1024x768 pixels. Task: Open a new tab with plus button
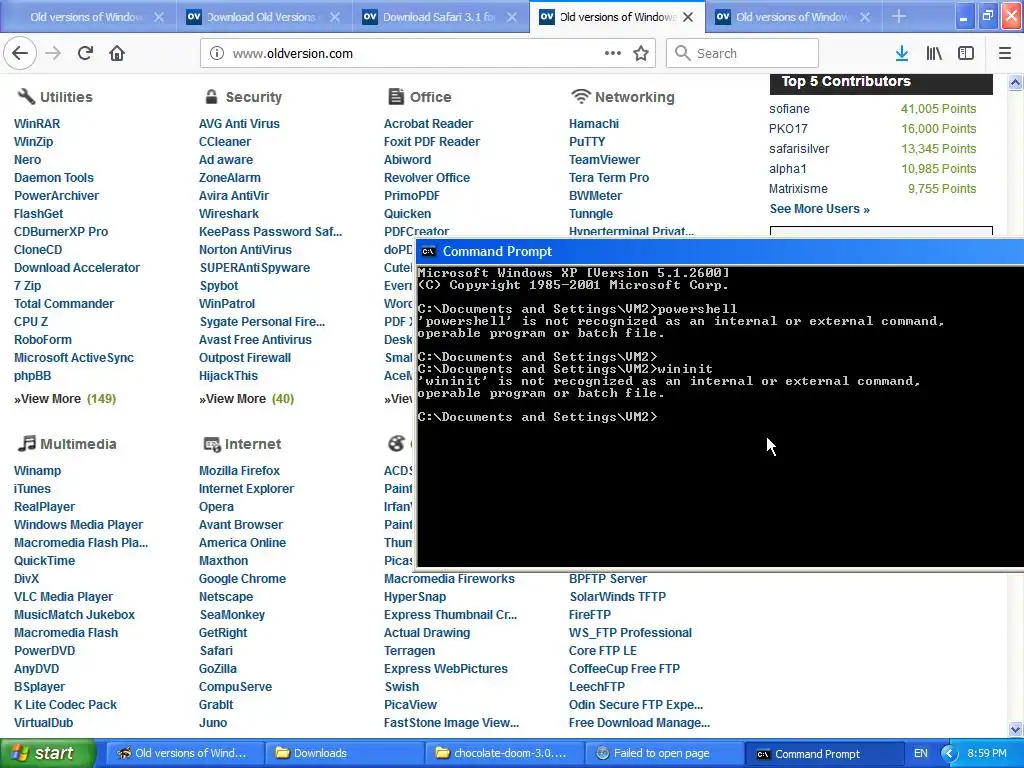(x=899, y=16)
